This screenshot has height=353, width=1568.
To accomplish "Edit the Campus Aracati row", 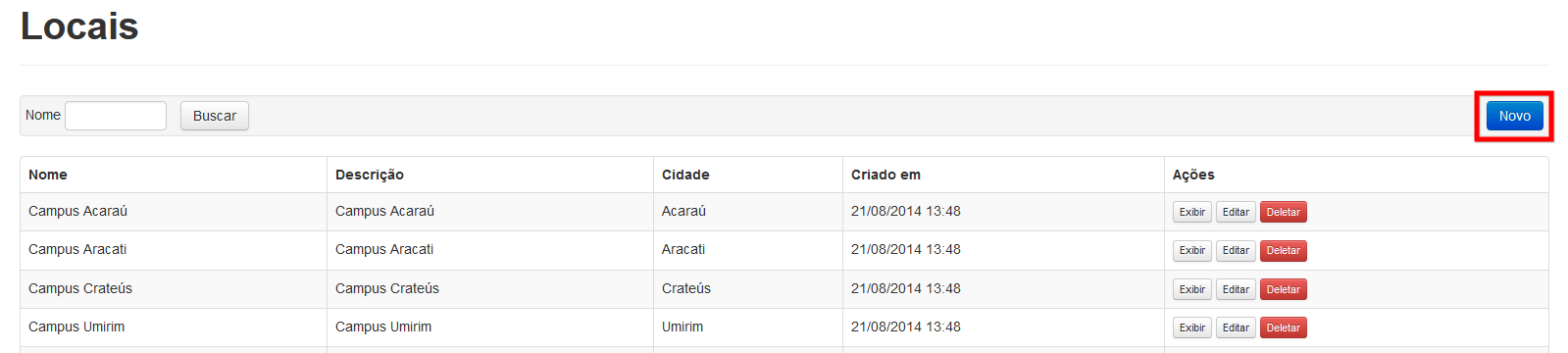I will [x=1236, y=251].
